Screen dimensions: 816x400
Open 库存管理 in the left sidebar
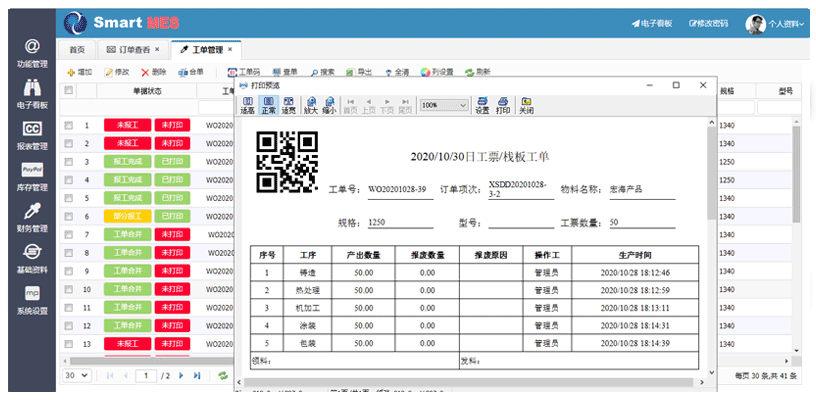coord(32,175)
